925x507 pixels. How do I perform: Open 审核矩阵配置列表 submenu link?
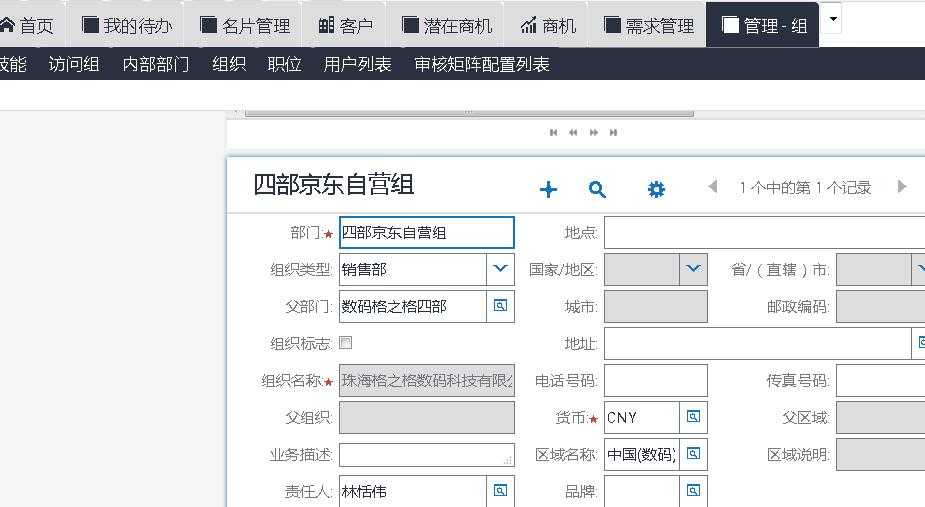[482, 64]
